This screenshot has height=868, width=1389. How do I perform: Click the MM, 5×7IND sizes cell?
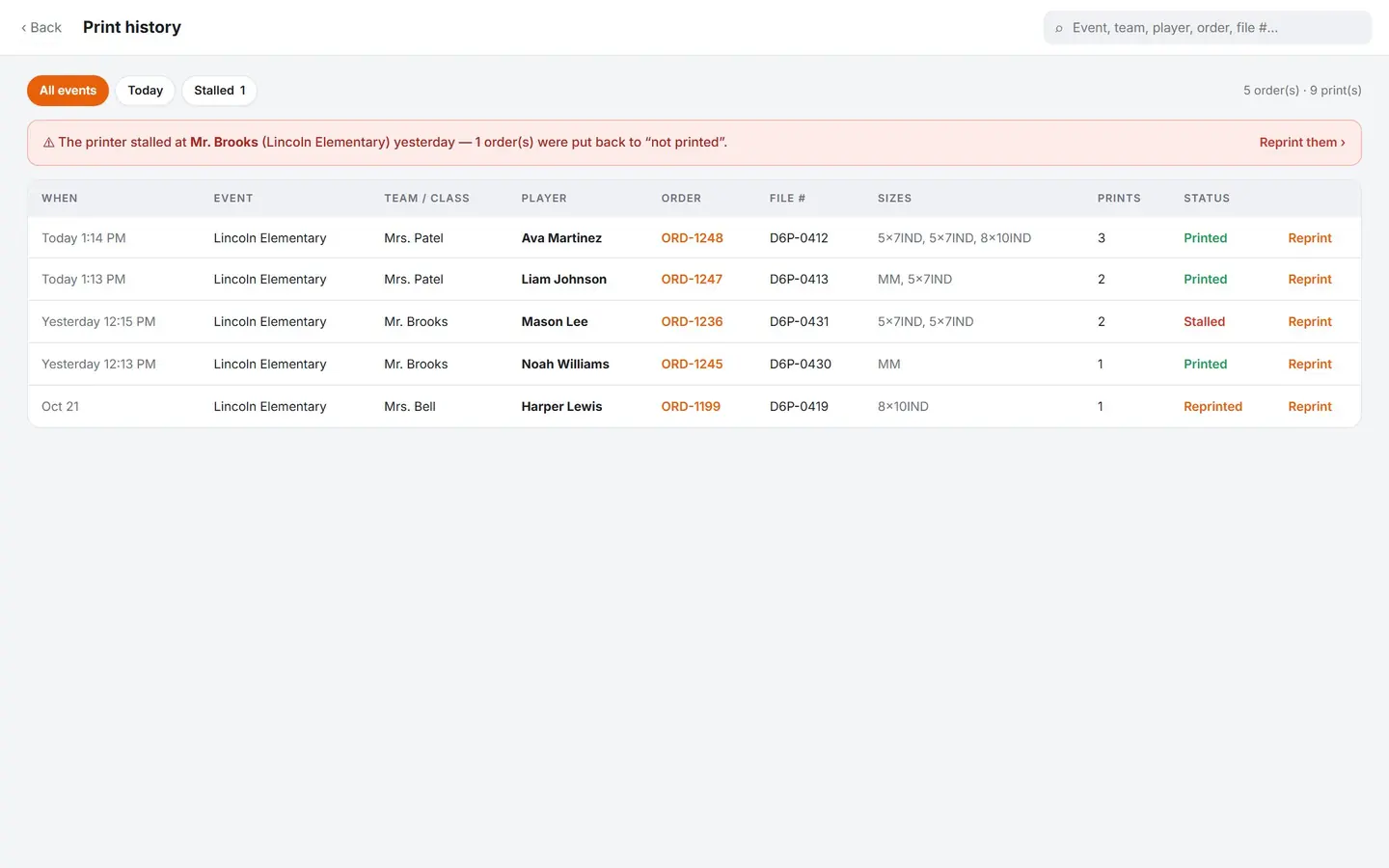[914, 280]
